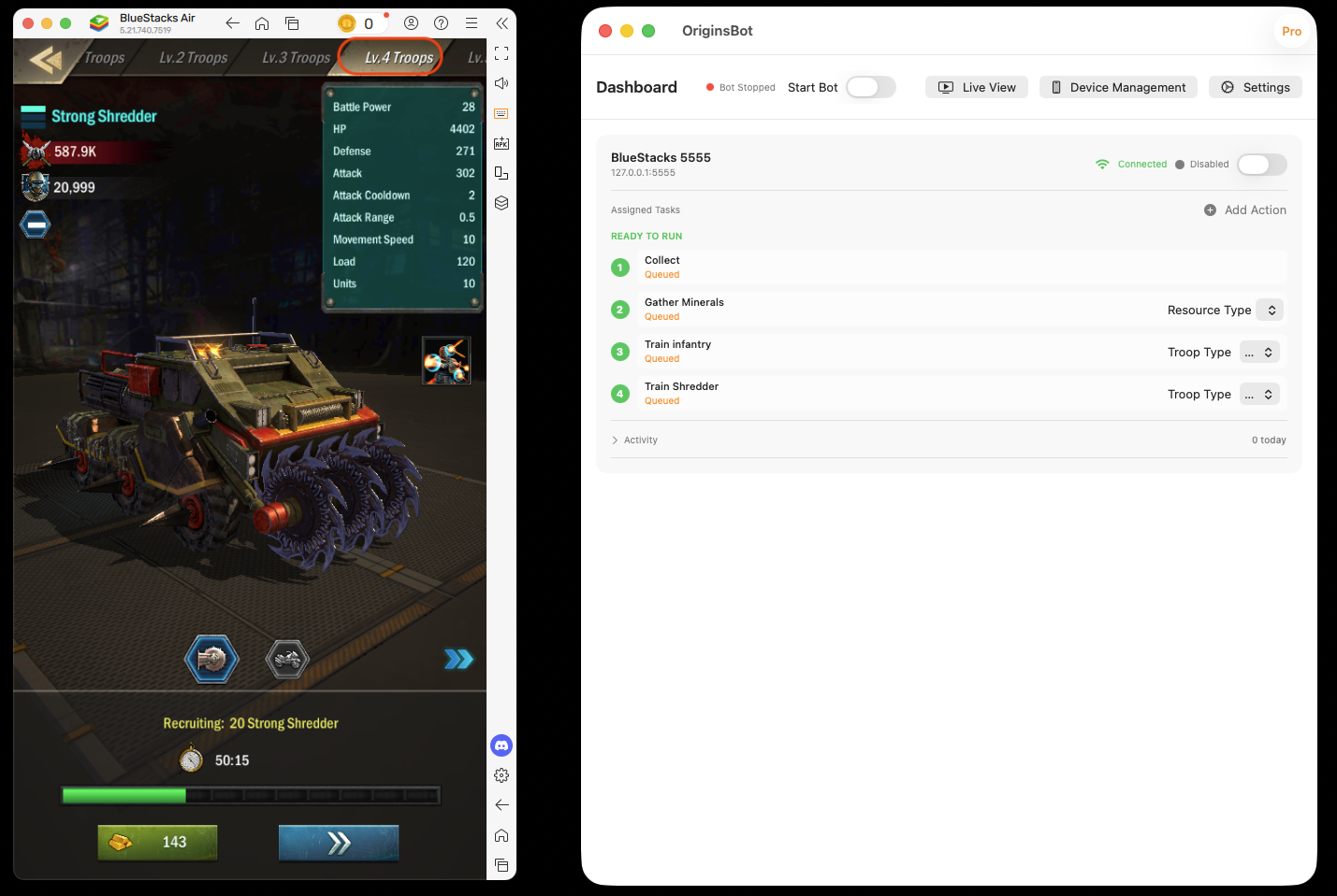Open troop skill thumbnail beside vehicle
1337x896 pixels.
pos(446,360)
